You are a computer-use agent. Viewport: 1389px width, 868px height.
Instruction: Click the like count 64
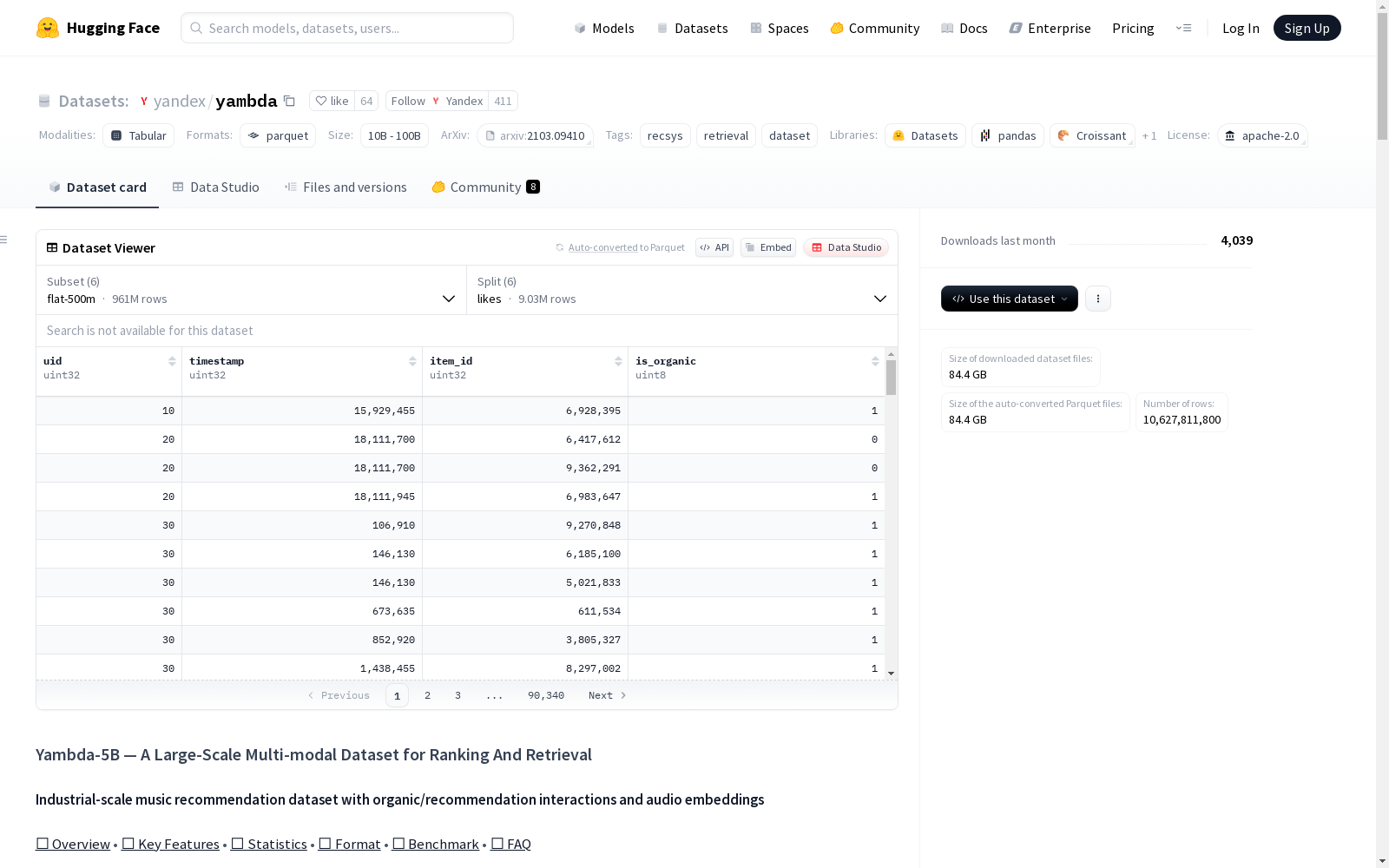coord(366,101)
